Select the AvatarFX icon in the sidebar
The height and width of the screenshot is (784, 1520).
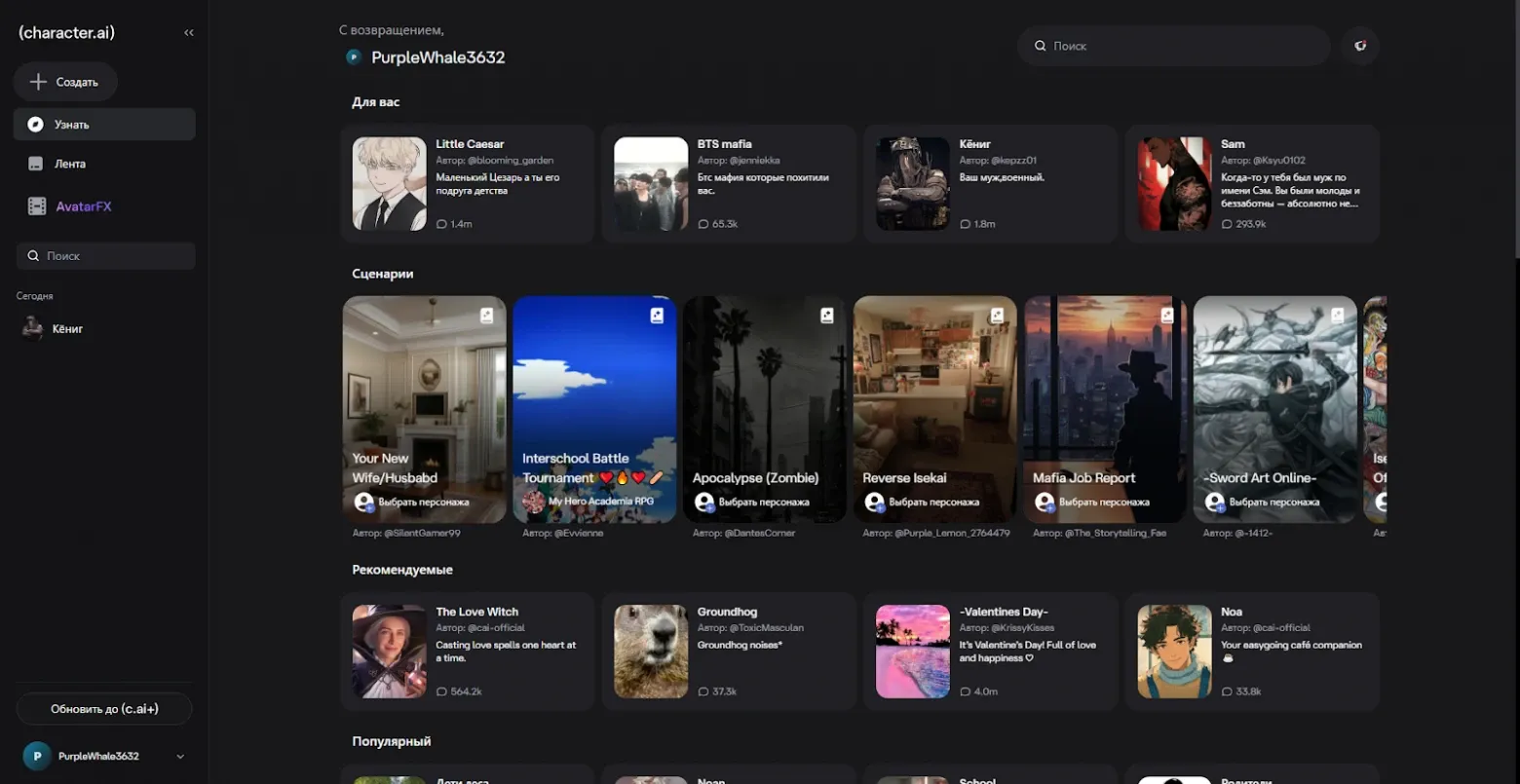(x=37, y=205)
